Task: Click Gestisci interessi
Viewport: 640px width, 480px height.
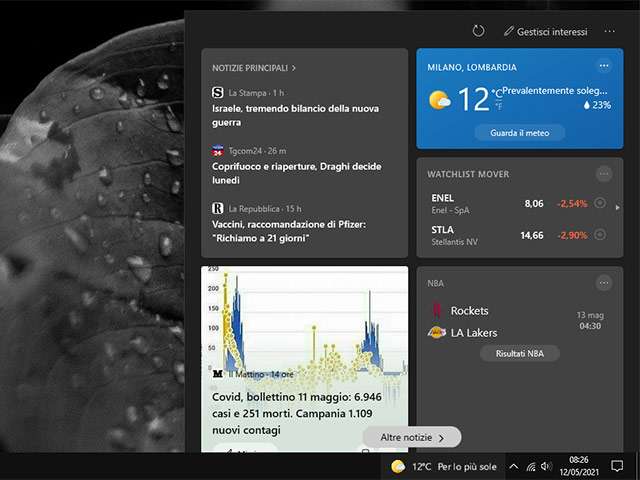Action: pos(546,32)
